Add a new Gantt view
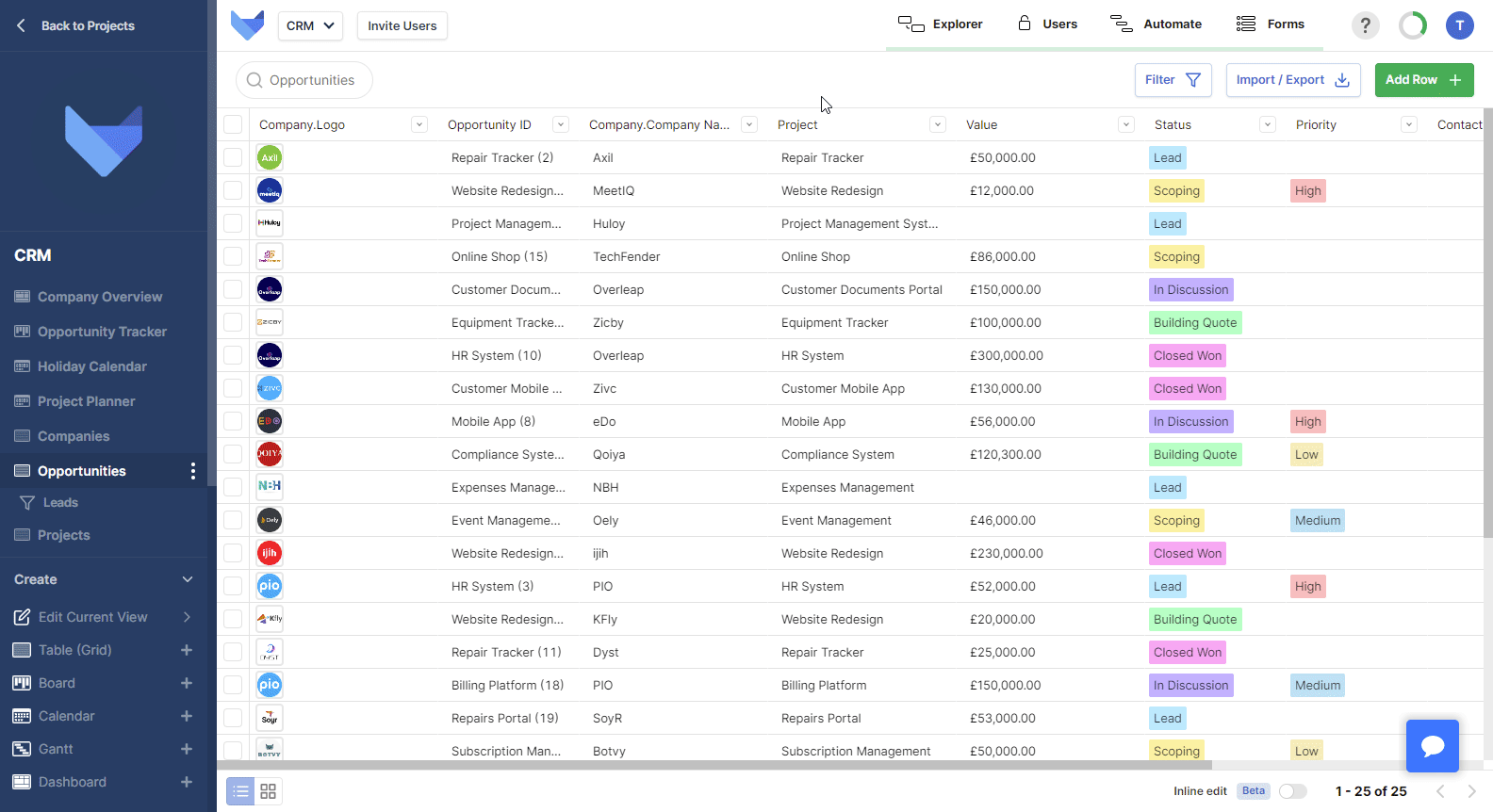The height and width of the screenshot is (812, 1493). [187, 749]
